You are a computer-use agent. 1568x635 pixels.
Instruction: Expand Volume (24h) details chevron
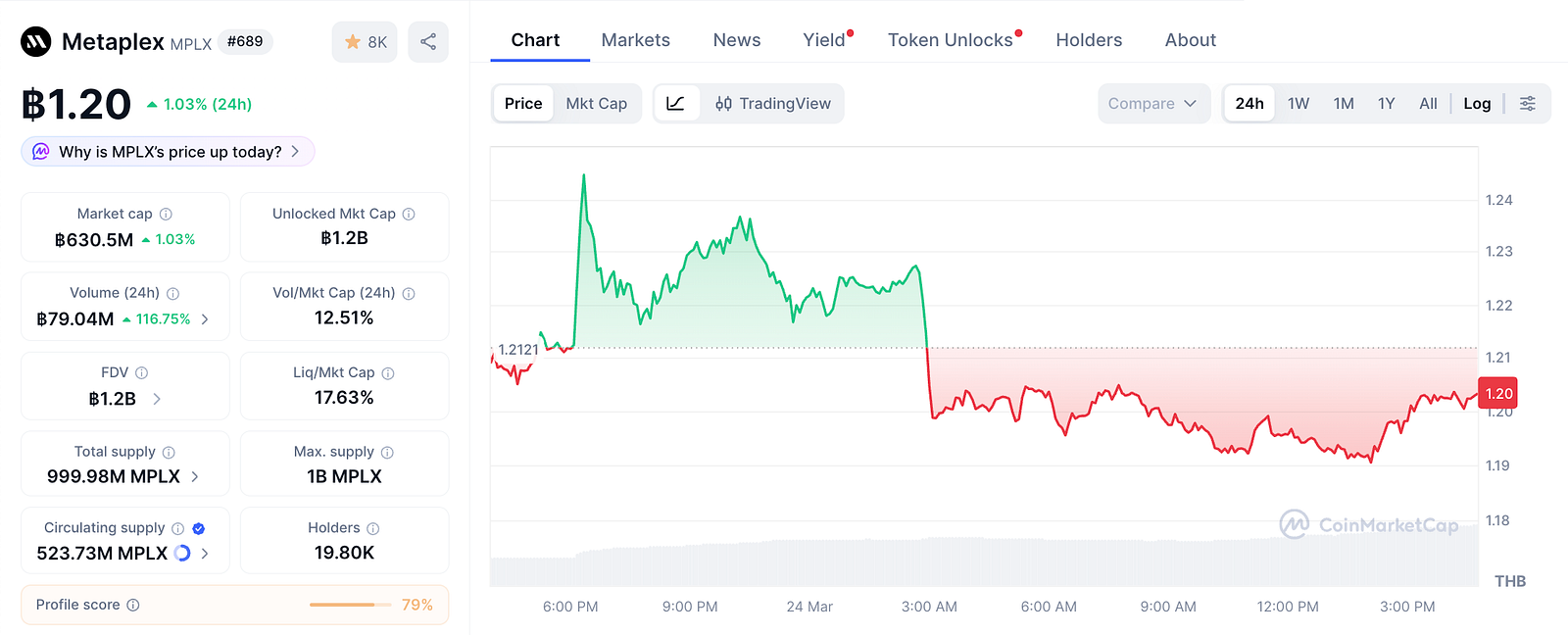click(205, 319)
